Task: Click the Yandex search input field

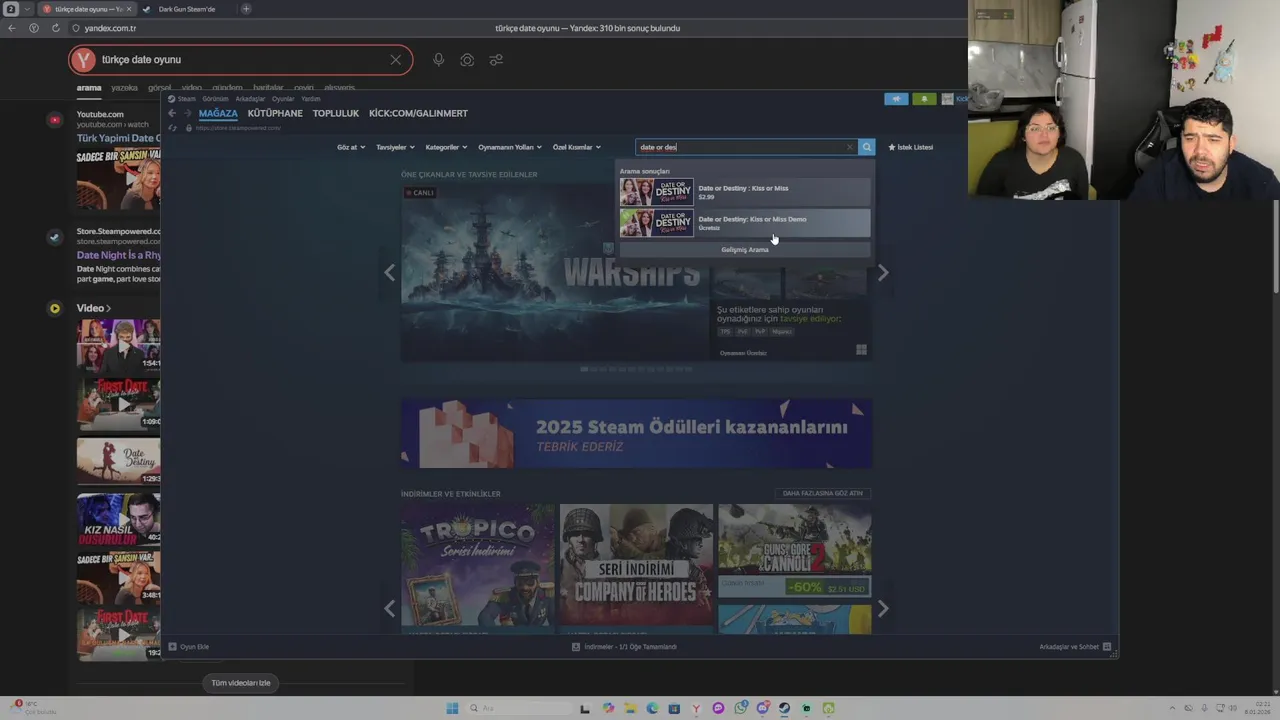Action: point(240,60)
